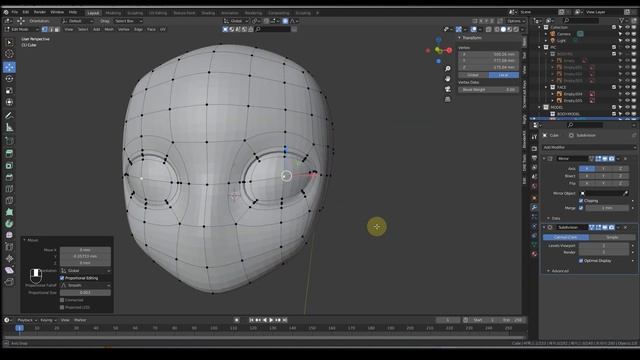Open the Options dropdown in viewport header

tap(515, 21)
